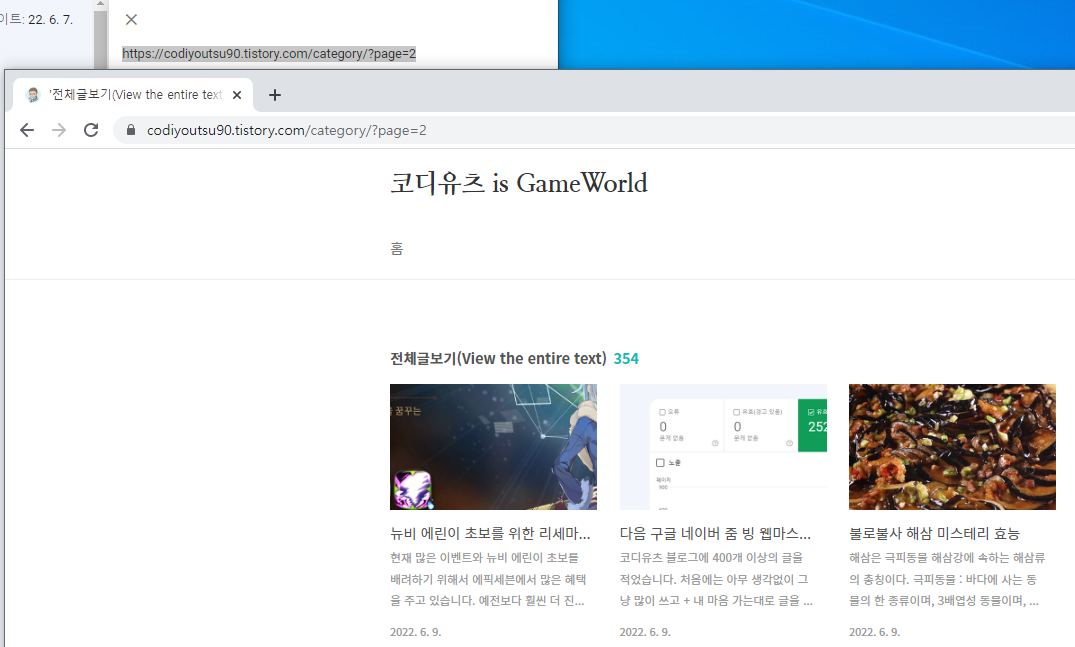The image size is (1075, 647).
Task: Click the highlighted URL in the background window
Action: coord(269,53)
